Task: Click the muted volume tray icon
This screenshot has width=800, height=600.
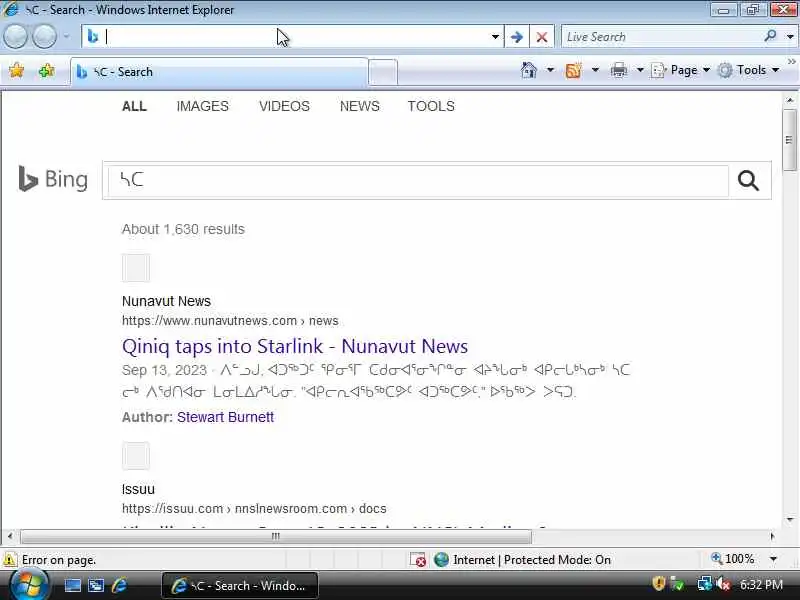Action: 723,584
